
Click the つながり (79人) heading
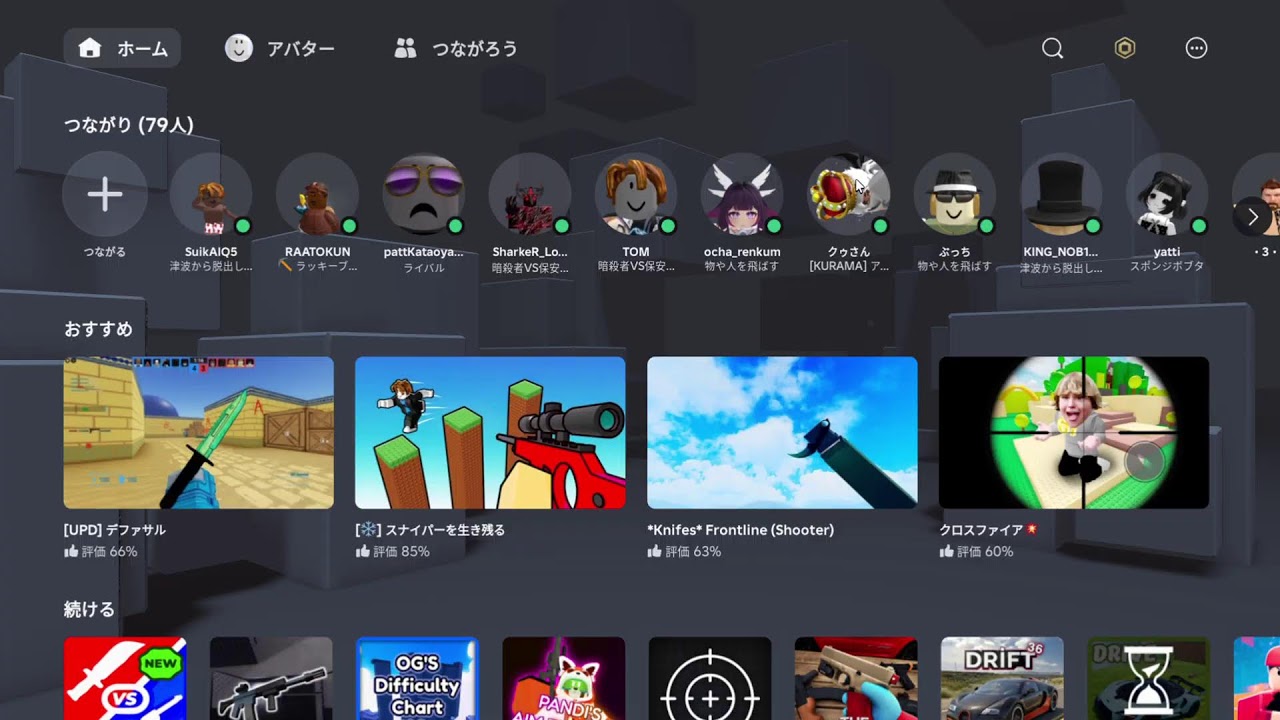pyautogui.click(x=129, y=125)
